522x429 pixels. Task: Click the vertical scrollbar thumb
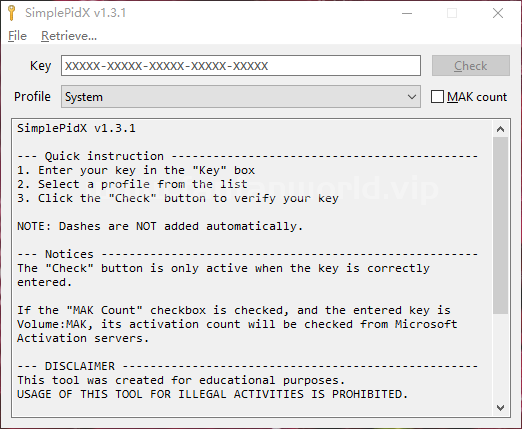(500, 225)
